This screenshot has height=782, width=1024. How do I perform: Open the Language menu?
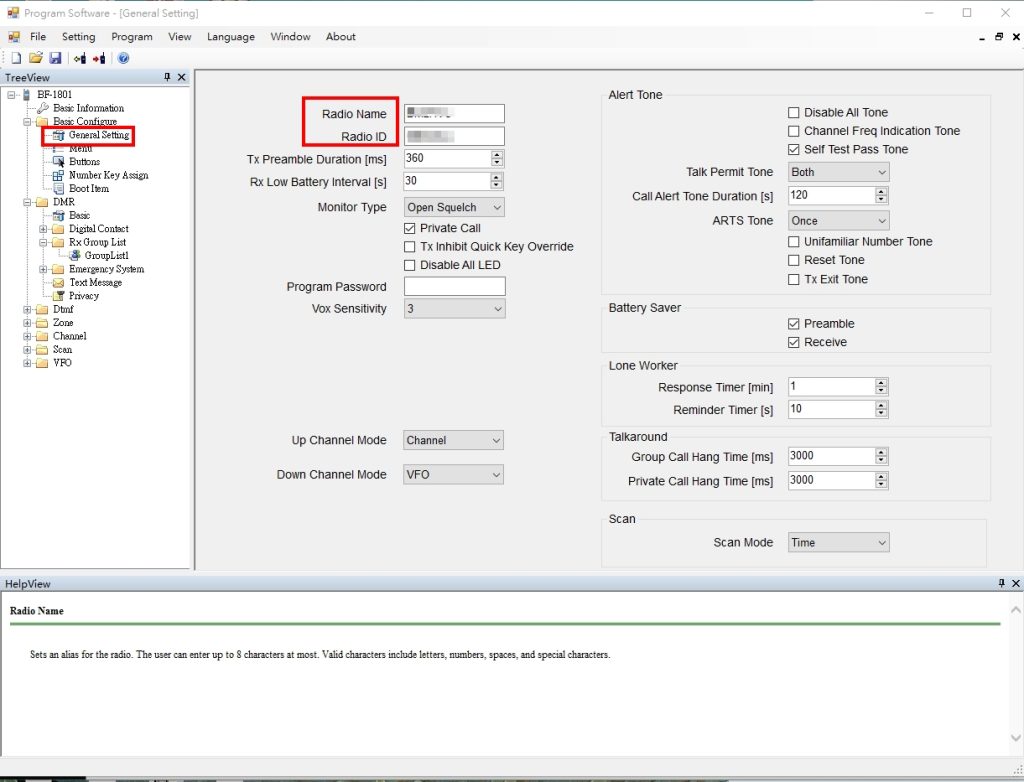231,37
